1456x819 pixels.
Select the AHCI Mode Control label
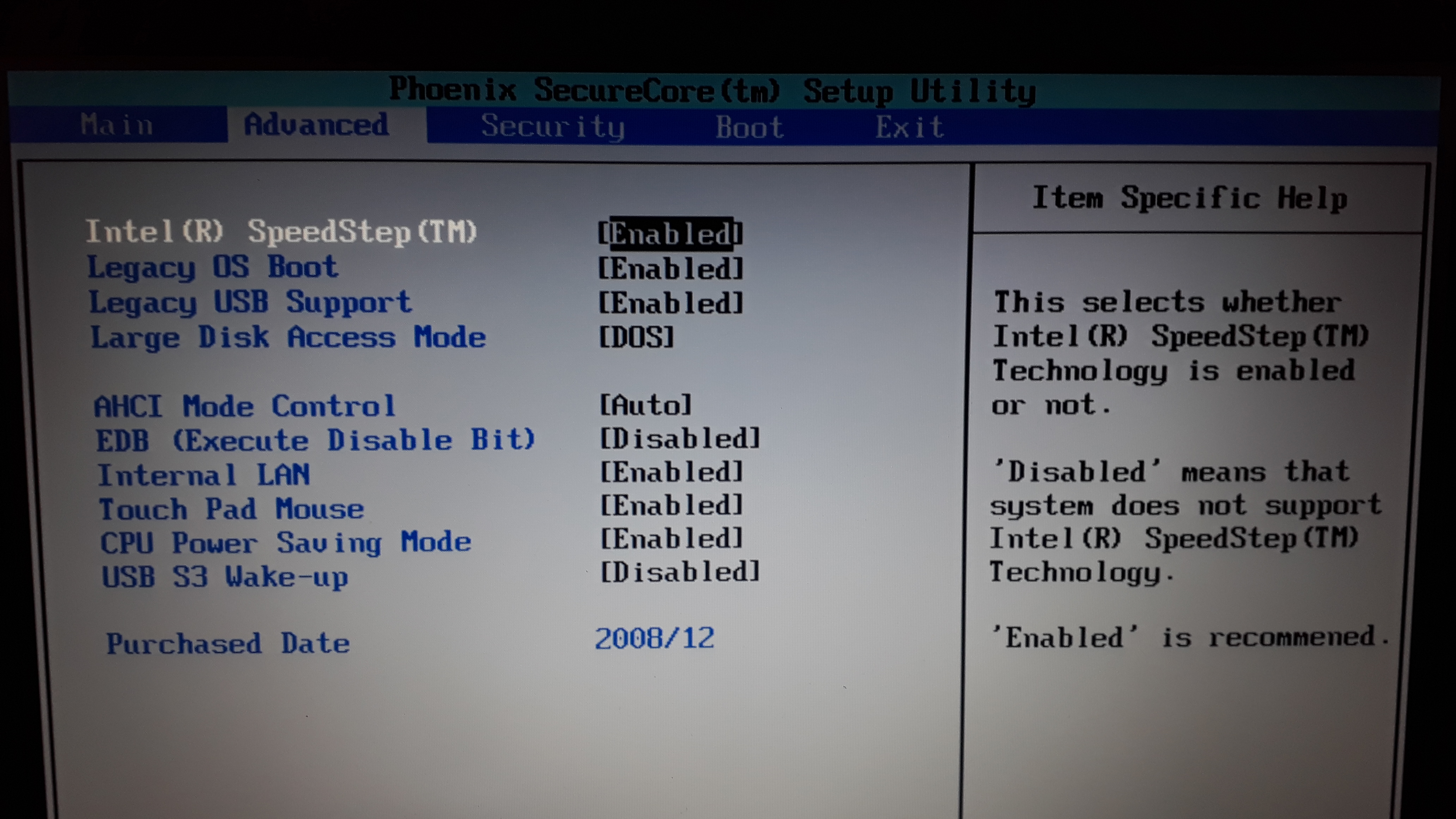[x=245, y=406]
